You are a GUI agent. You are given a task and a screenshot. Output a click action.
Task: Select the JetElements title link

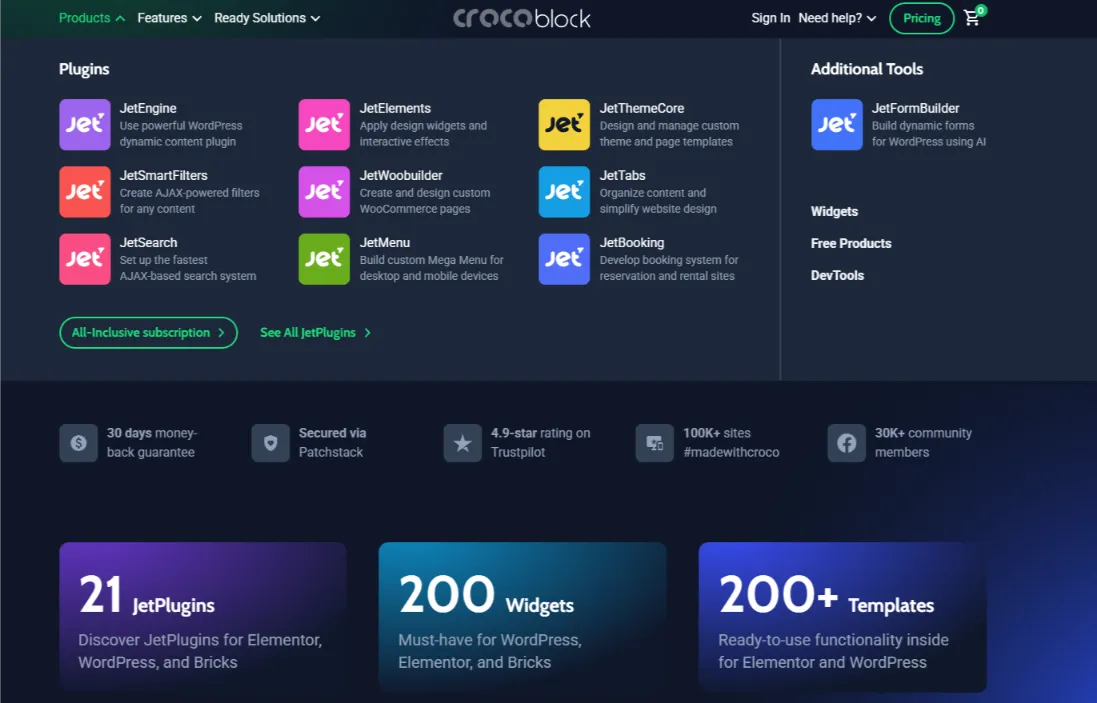point(395,108)
